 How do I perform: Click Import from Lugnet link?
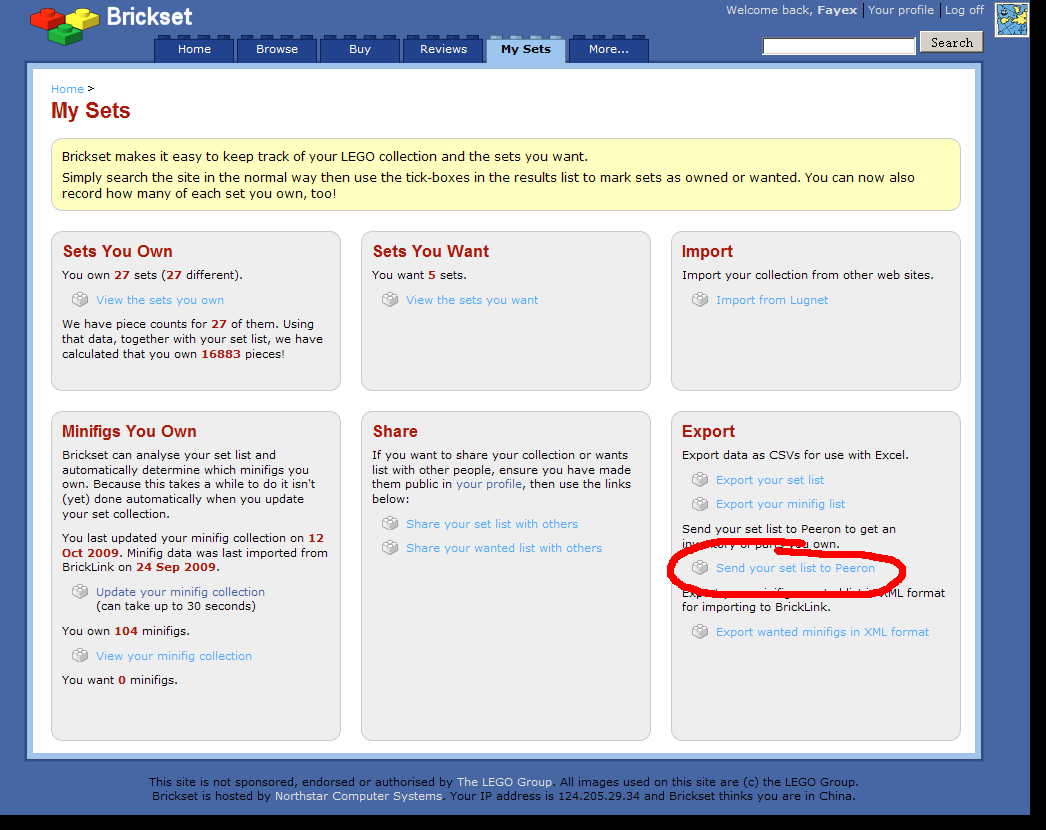click(772, 300)
